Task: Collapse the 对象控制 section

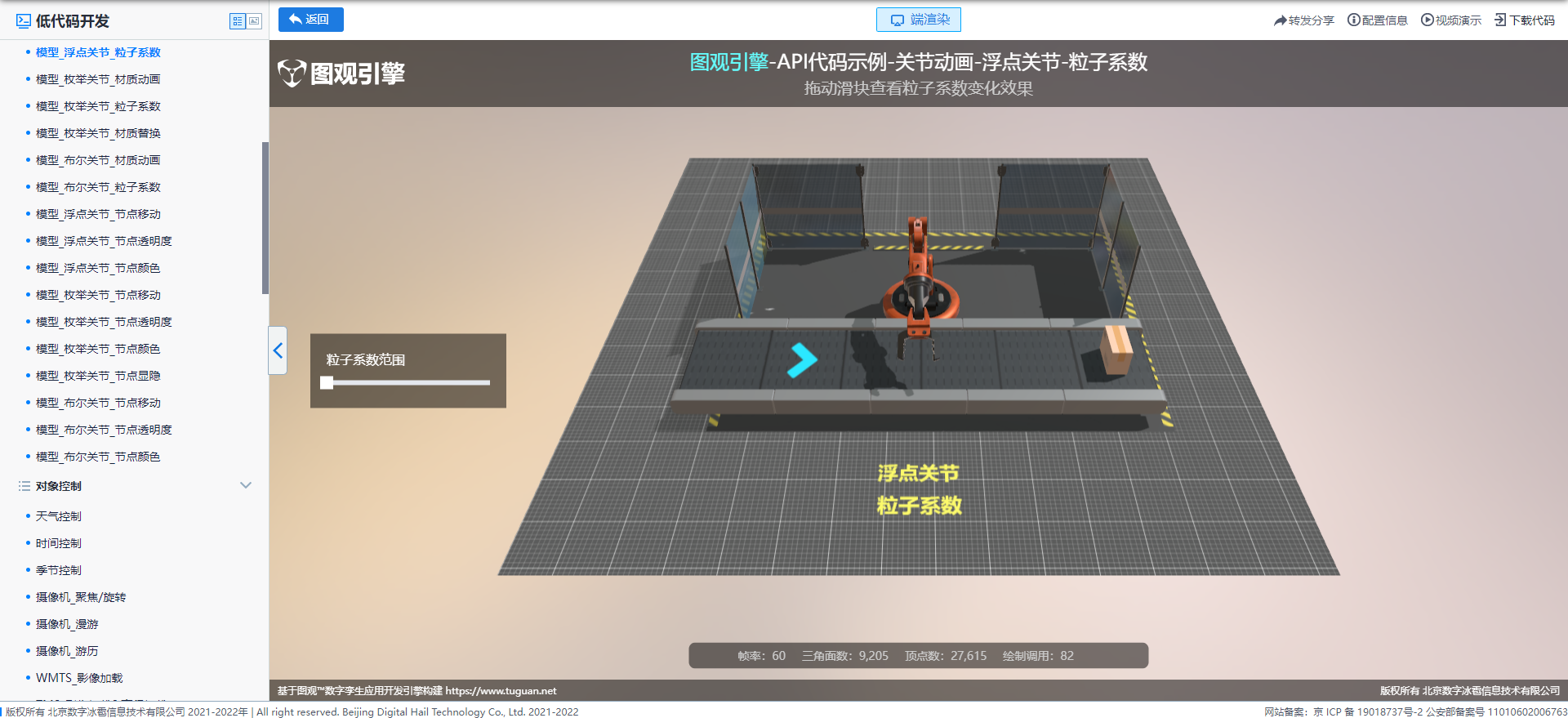Action: (x=246, y=485)
